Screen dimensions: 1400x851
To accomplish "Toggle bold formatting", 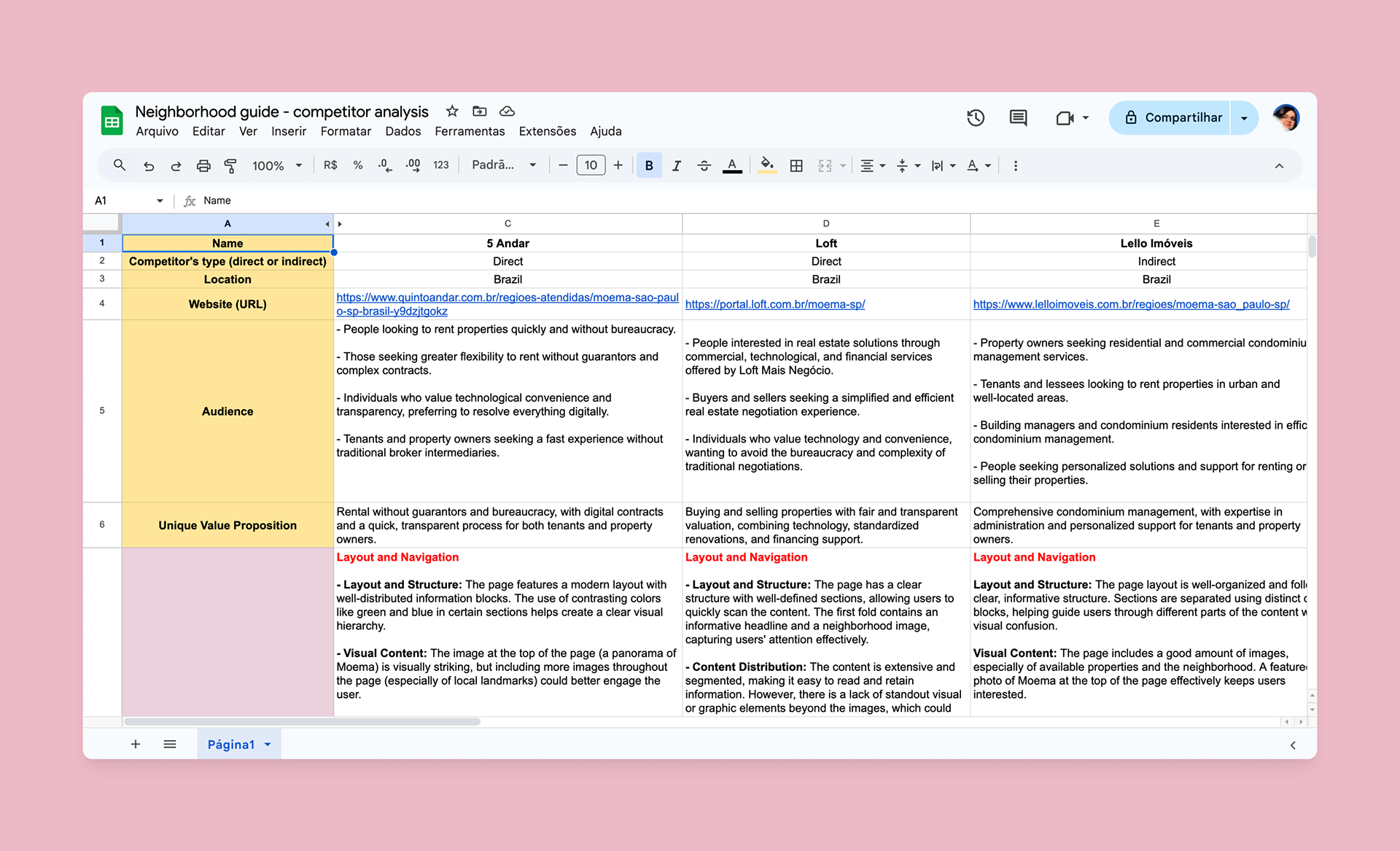I will coord(649,166).
